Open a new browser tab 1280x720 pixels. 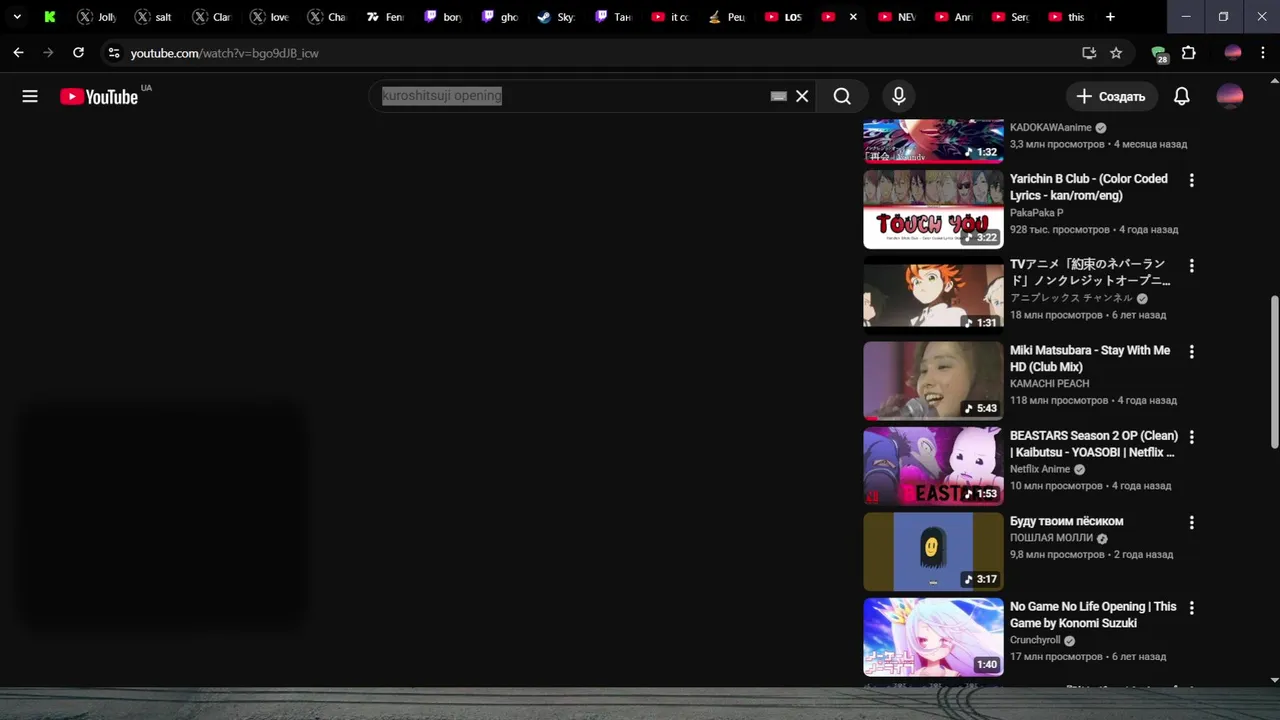pos(1110,17)
